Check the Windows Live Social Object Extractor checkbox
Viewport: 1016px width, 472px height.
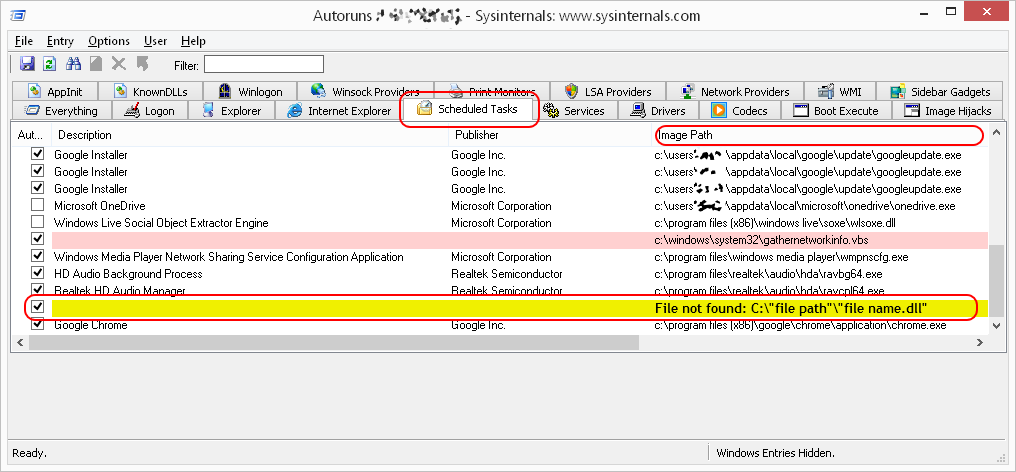[x=38, y=222]
